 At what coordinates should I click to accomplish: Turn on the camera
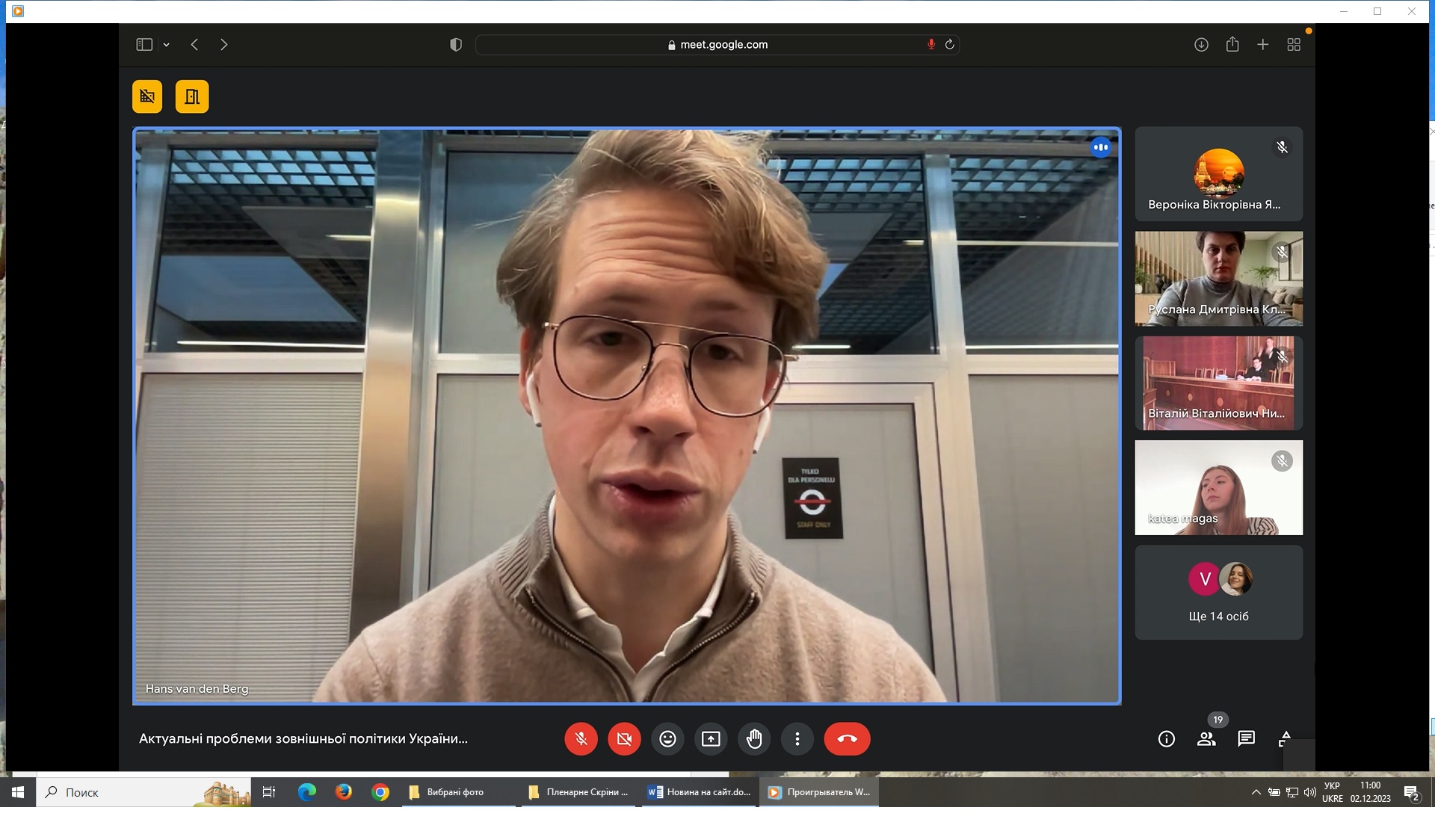pyautogui.click(x=624, y=739)
